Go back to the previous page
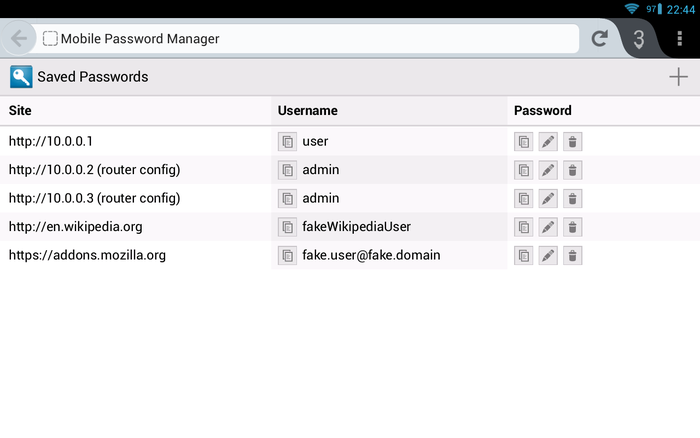 coord(19,39)
